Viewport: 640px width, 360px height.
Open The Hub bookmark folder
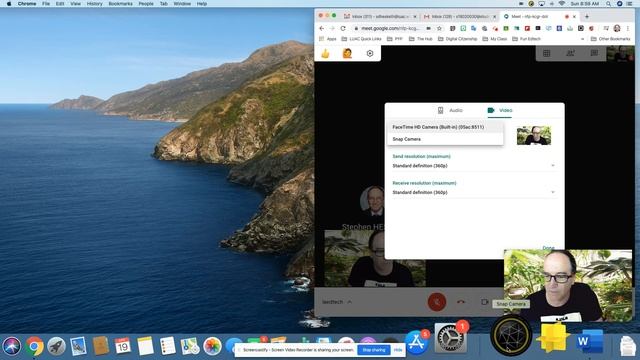(x=421, y=39)
